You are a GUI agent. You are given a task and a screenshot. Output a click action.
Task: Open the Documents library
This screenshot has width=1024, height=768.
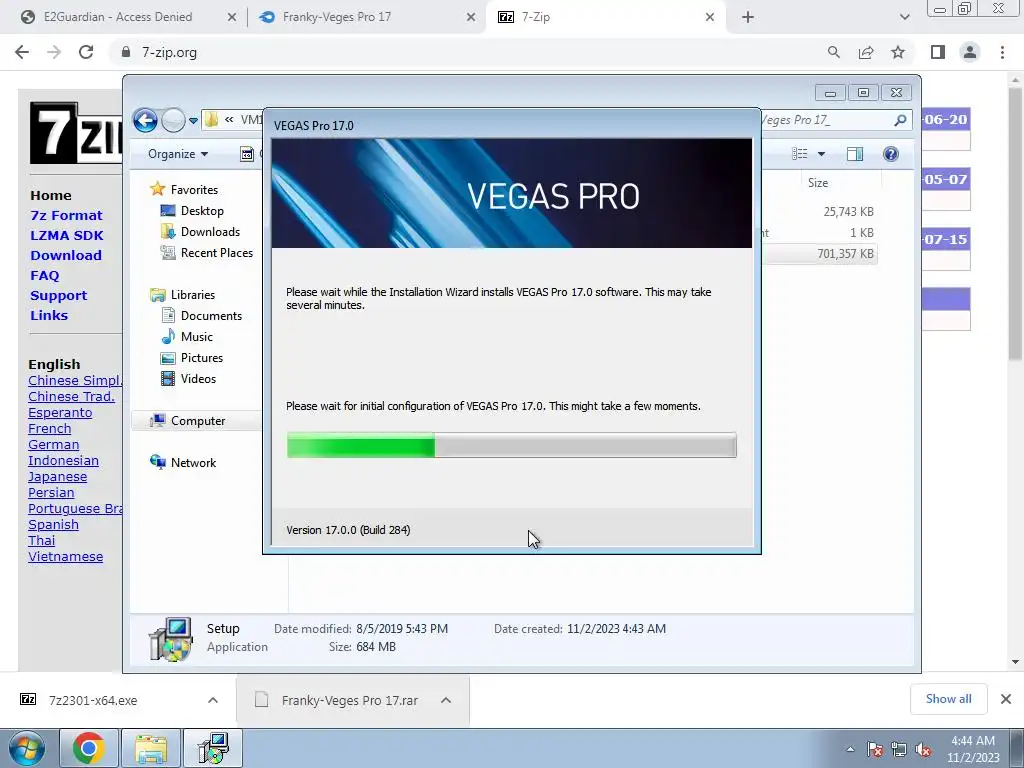(x=211, y=315)
